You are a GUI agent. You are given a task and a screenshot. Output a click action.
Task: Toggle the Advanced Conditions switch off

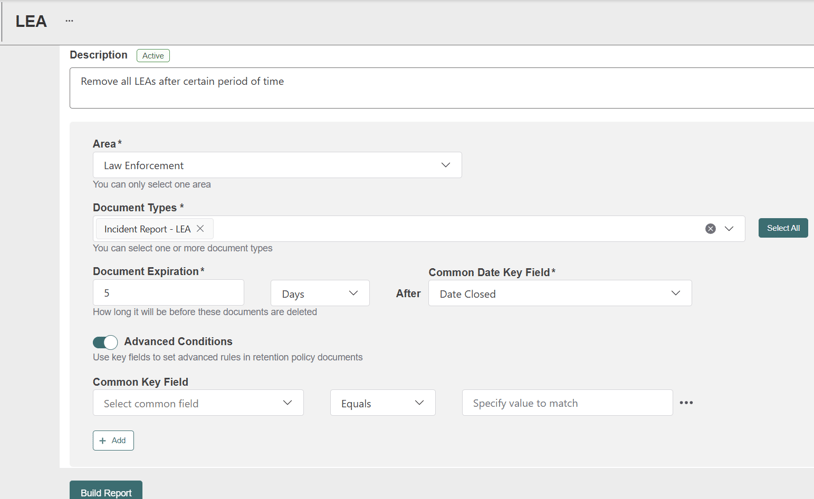(x=105, y=342)
